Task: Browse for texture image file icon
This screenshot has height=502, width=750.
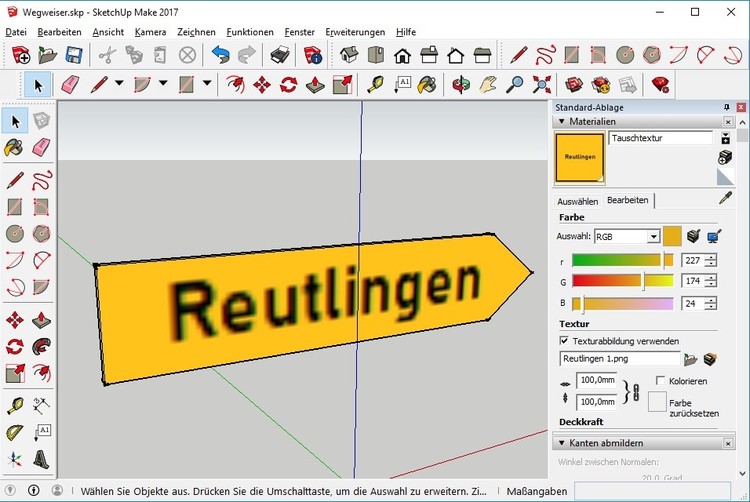Action: [690, 359]
